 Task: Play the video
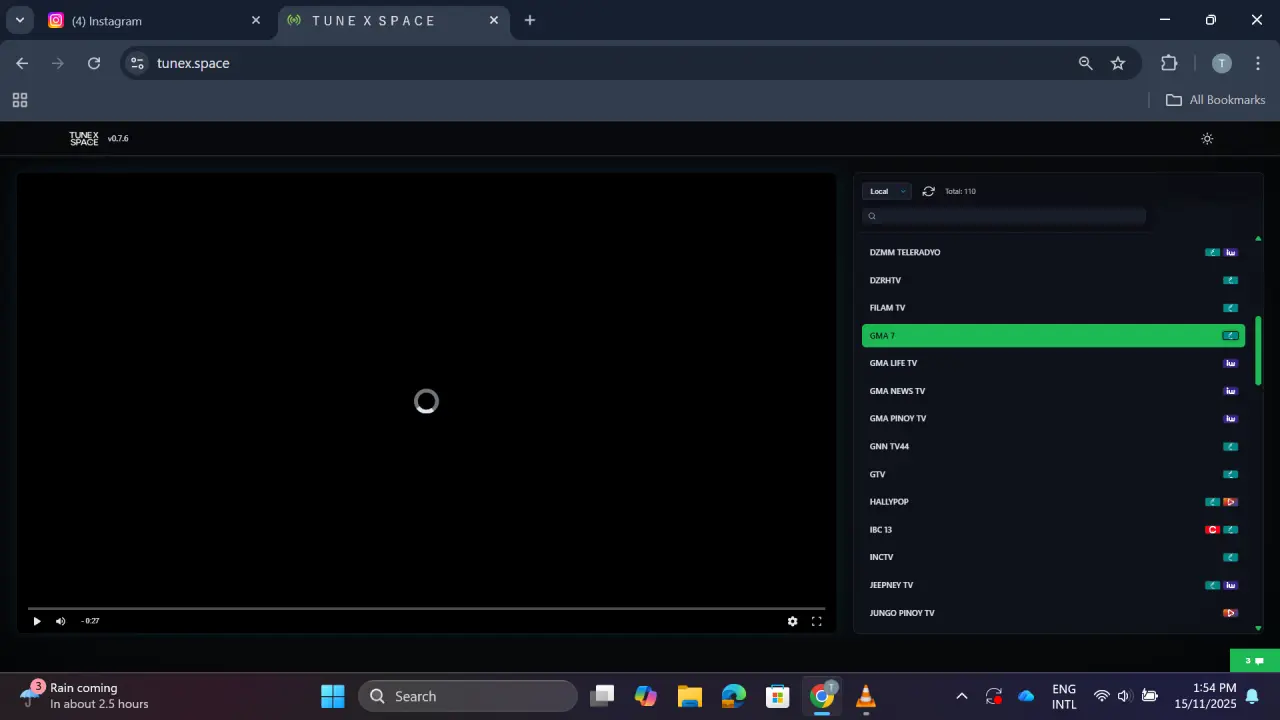tap(37, 621)
